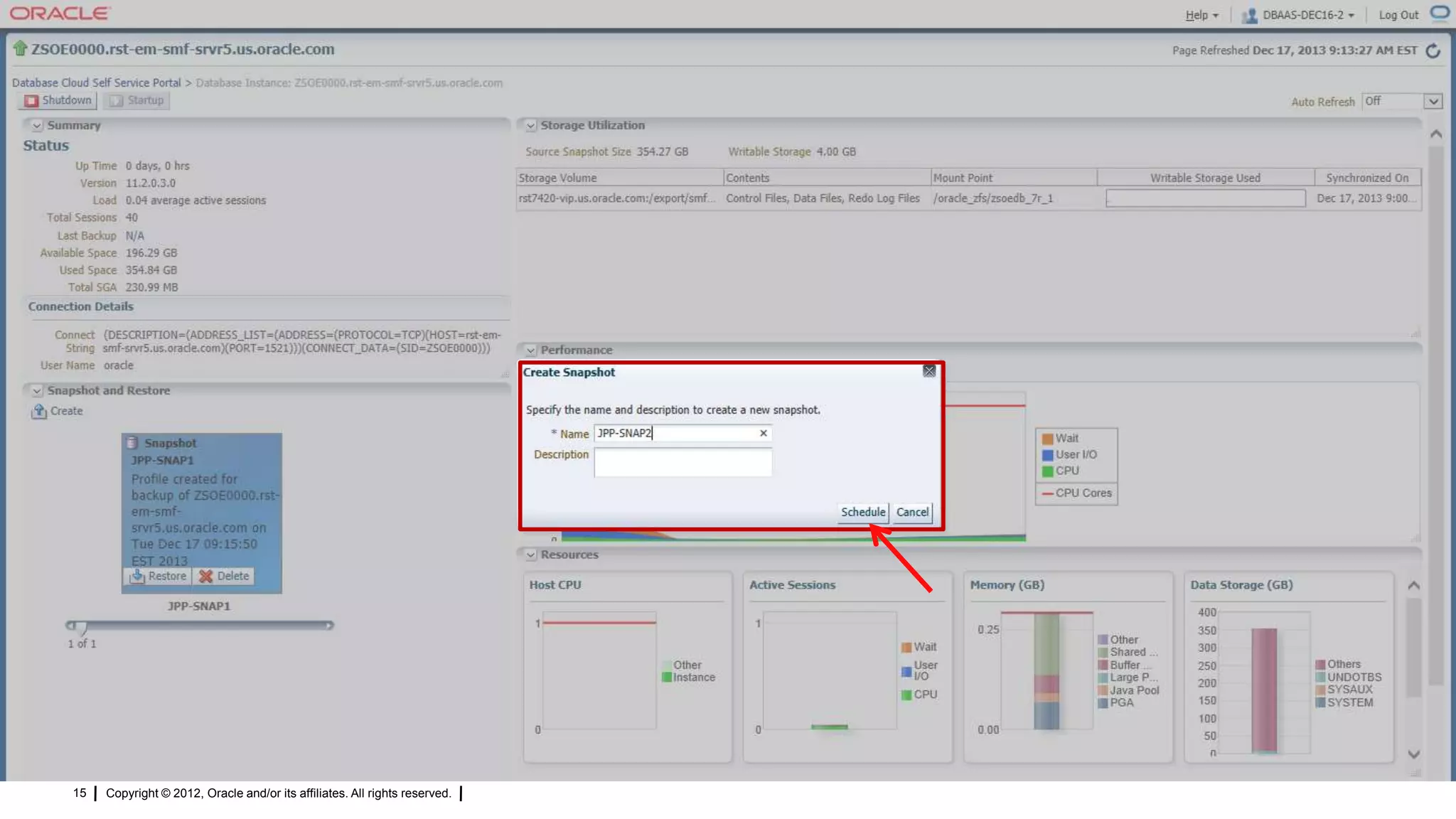Screen dimensions: 1456x819
Task: Collapse the Snapshot and Restore section
Action: tap(37, 390)
